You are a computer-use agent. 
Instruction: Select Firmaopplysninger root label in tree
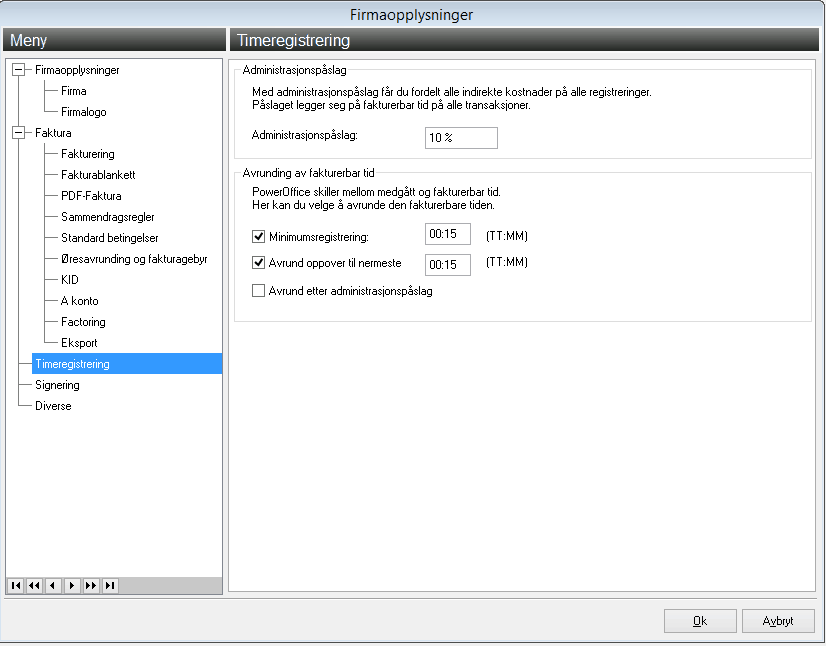coord(77,70)
